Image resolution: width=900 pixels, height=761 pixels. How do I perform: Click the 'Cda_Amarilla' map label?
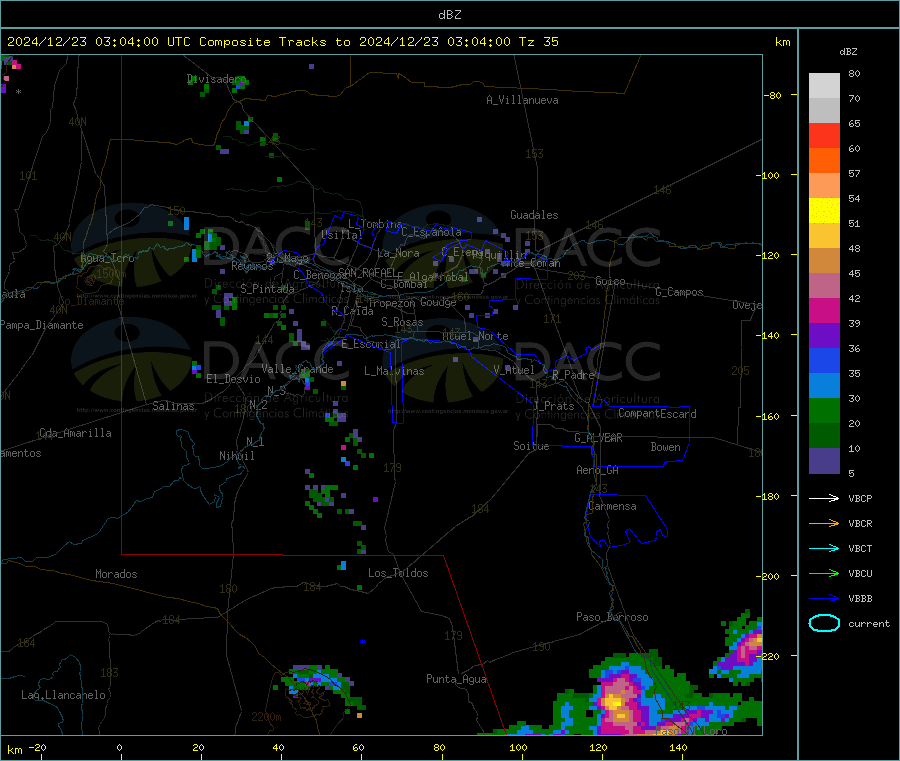point(75,433)
